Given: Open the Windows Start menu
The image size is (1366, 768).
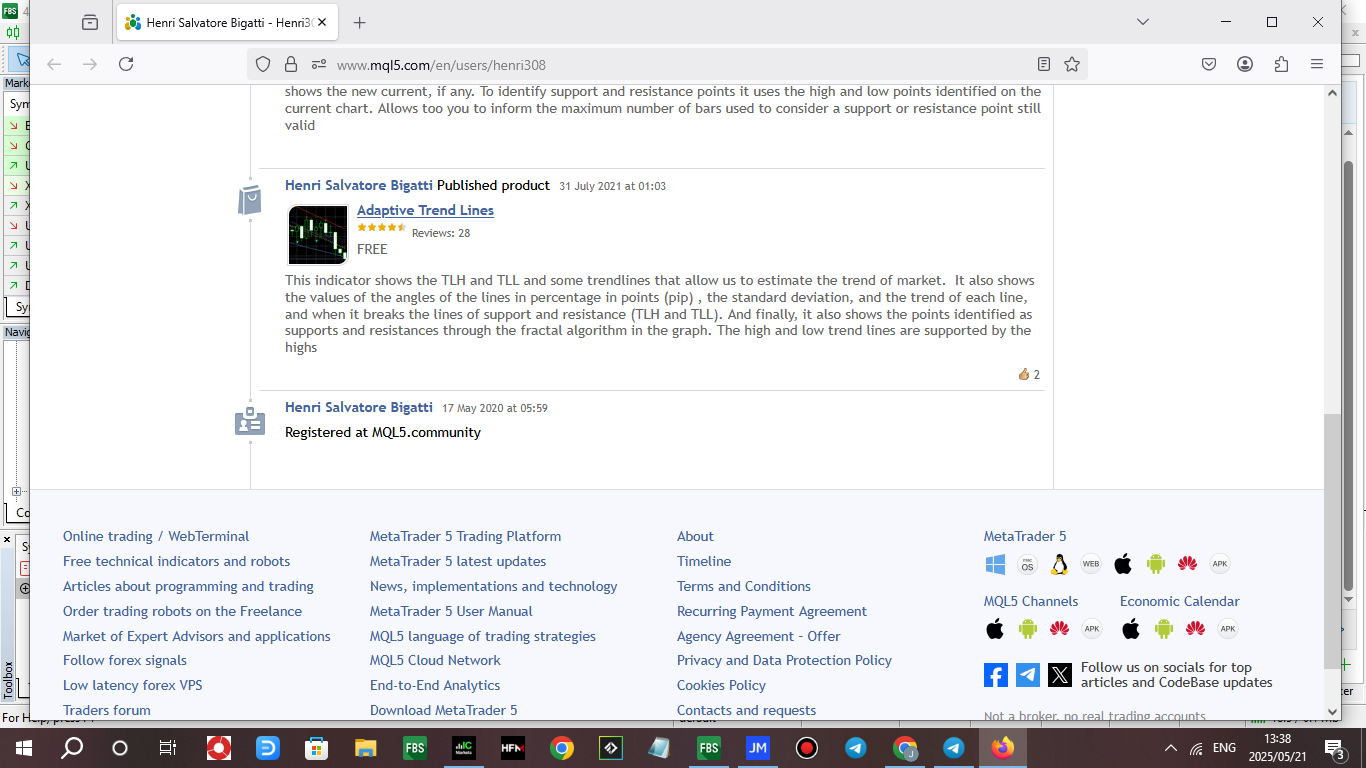Looking at the screenshot, I should [22, 748].
